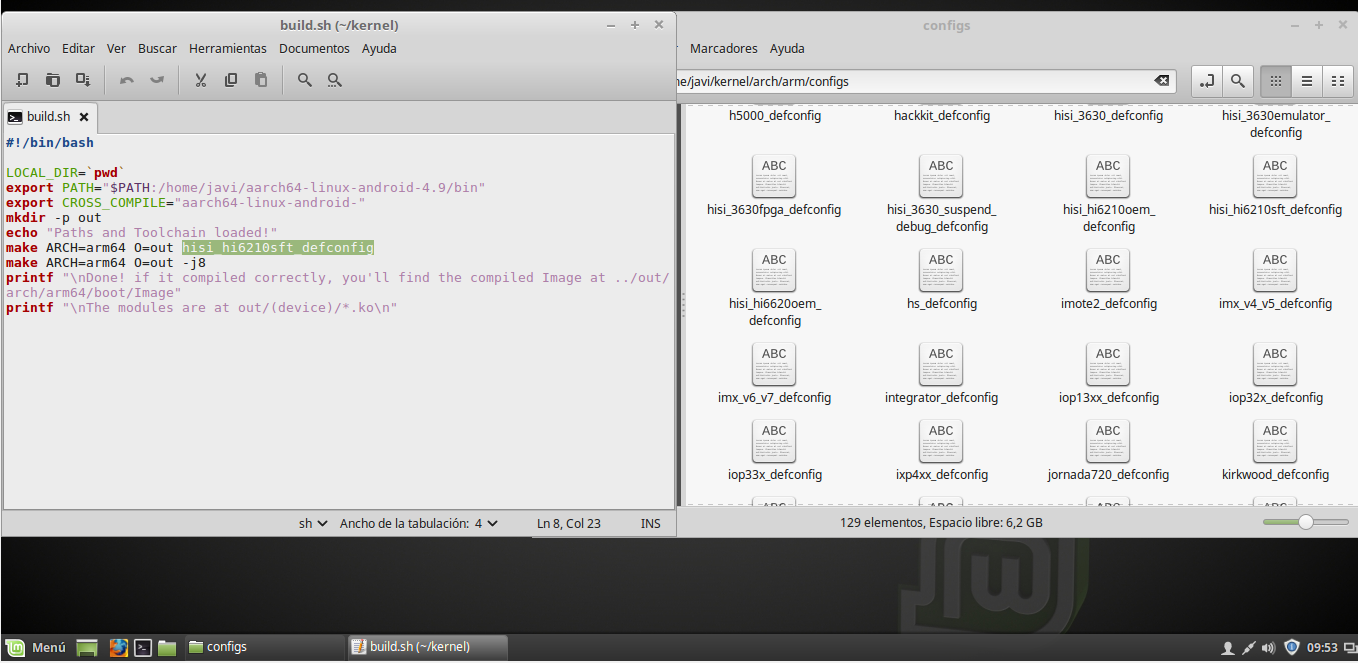
Task: Switch the file manager to list view
Action: (1306, 81)
